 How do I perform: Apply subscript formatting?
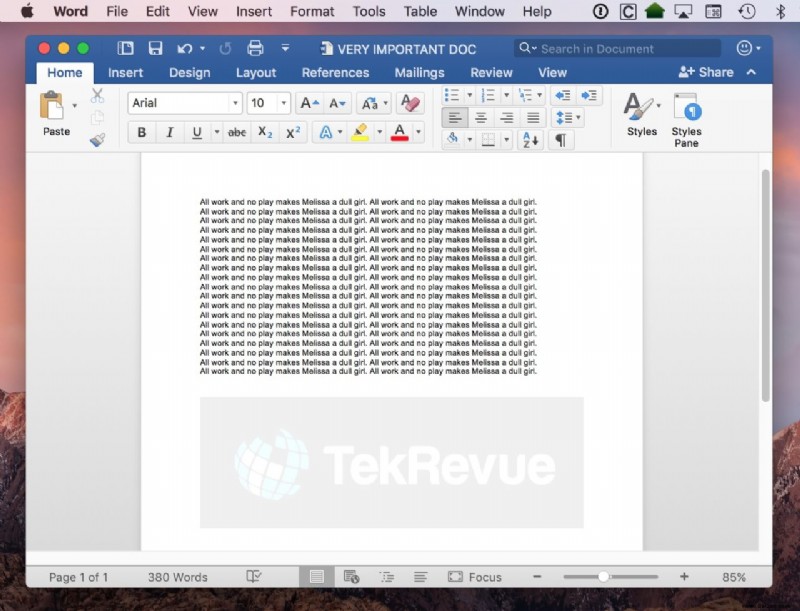click(265, 133)
